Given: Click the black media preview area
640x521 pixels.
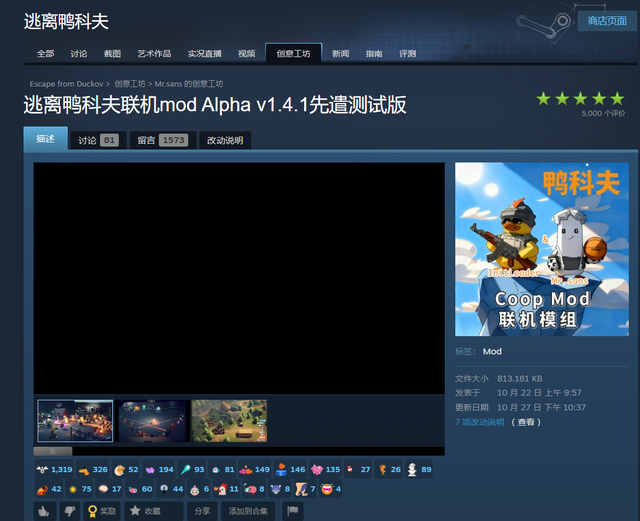Looking at the screenshot, I should click(x=239, y=278).
